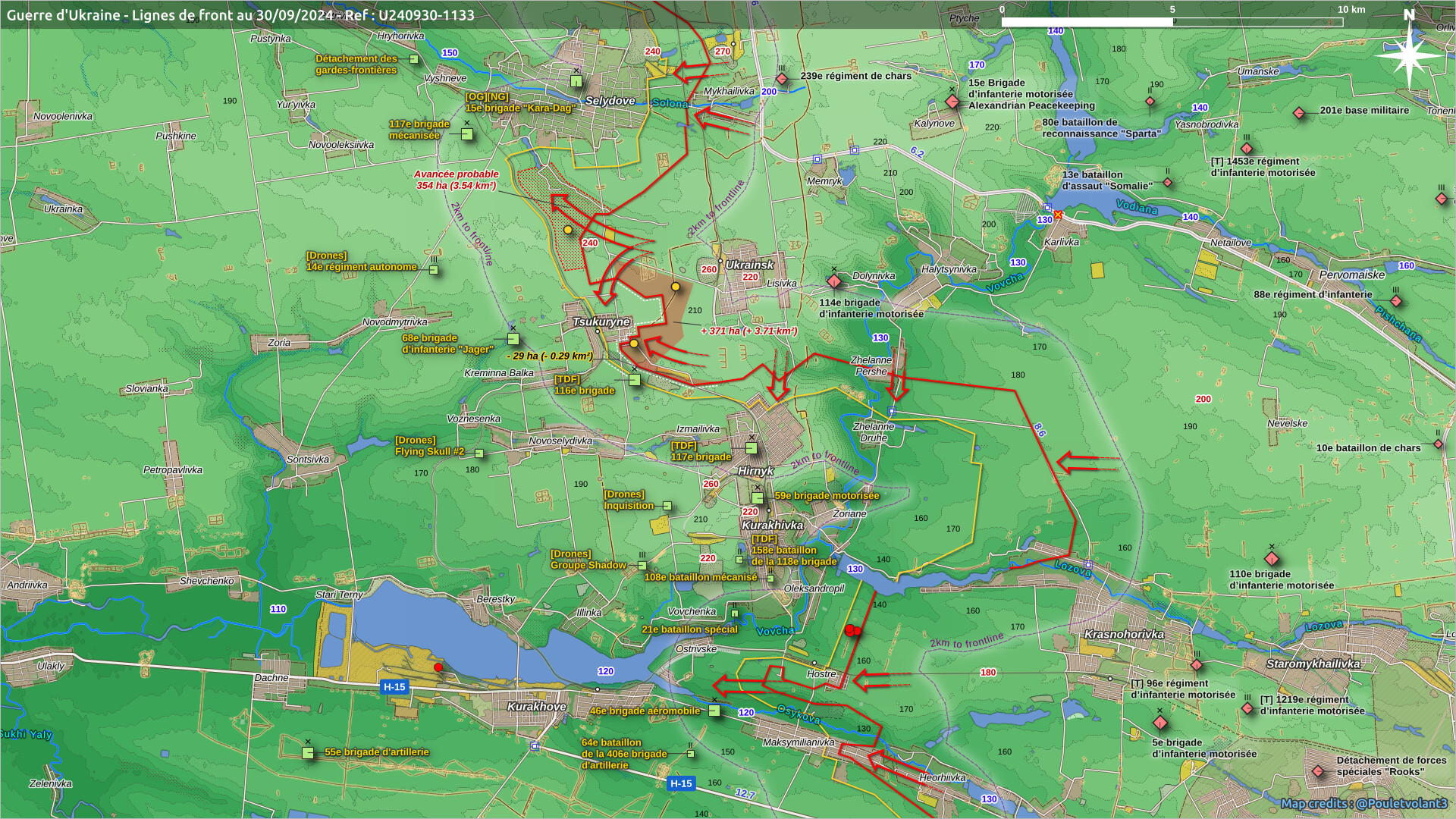The width and height of the screenshot is (1456, 819).
Task: Click the red dot west of Kurakhove reservoir
Action: point(438,667)
